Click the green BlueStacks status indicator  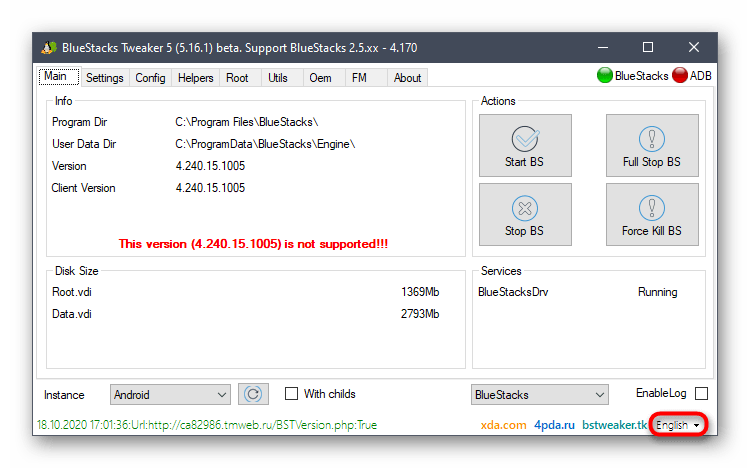point(605,76)
